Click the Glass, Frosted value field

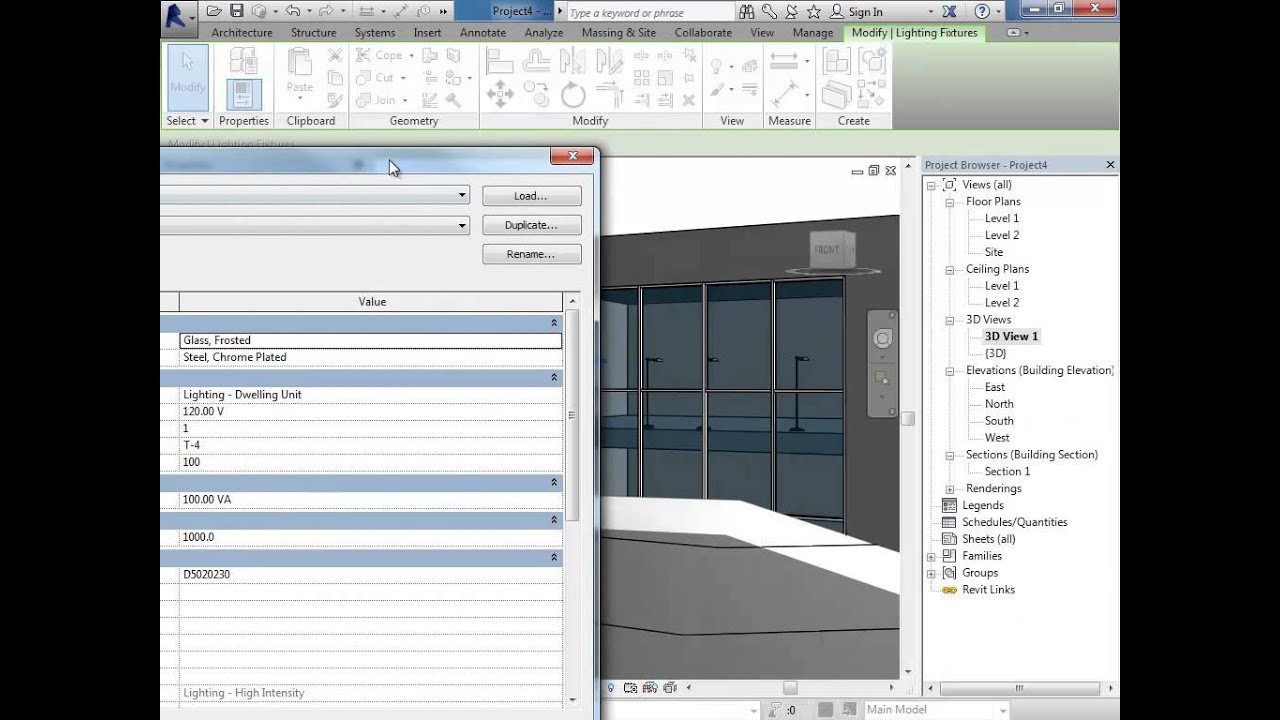coord(370,340)
